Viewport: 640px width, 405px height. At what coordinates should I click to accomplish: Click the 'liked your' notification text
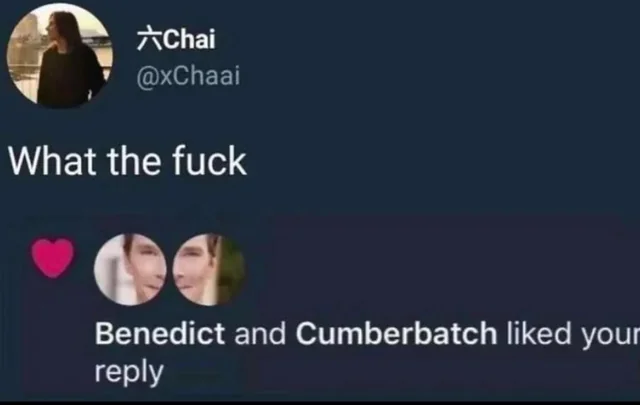pos(573,335)
